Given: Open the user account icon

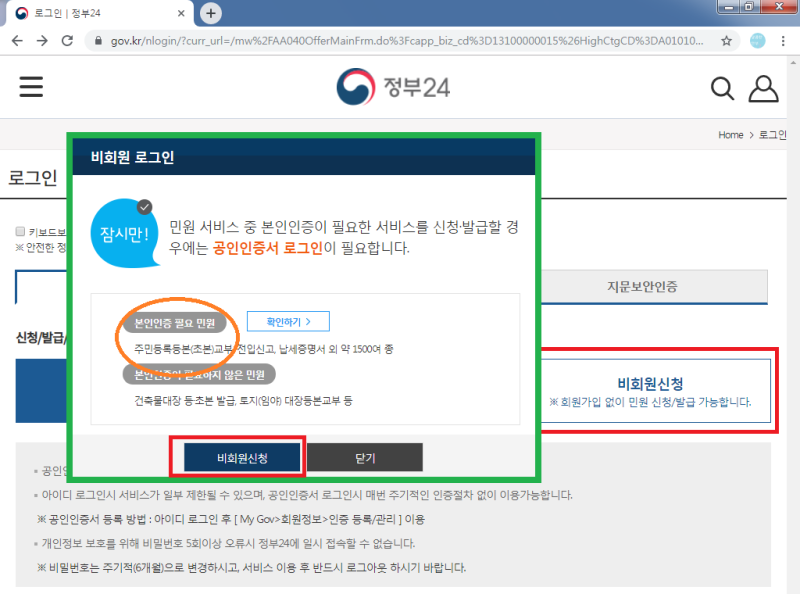Looking at the screenshot, I should pyautogui.click(x=763, y=89).
